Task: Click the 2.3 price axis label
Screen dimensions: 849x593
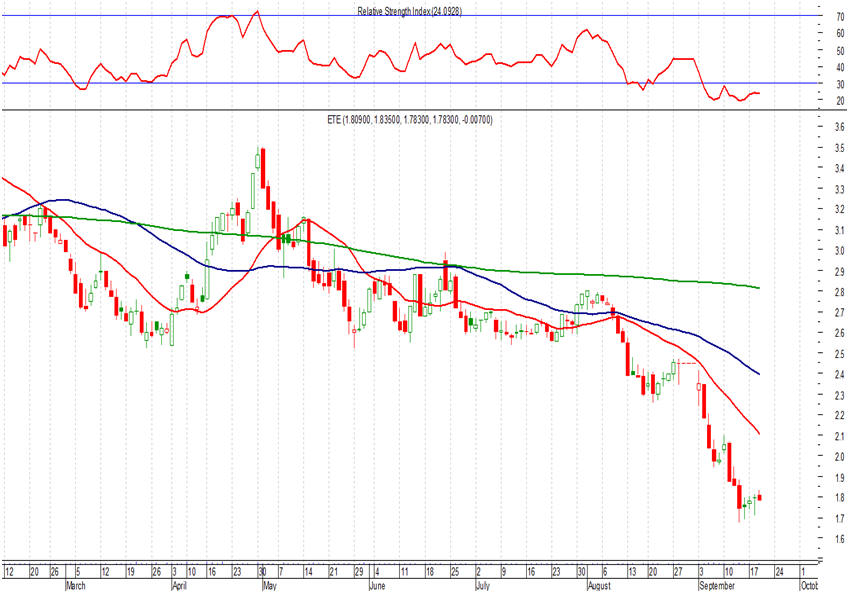Action: click(x=839, y=395)
